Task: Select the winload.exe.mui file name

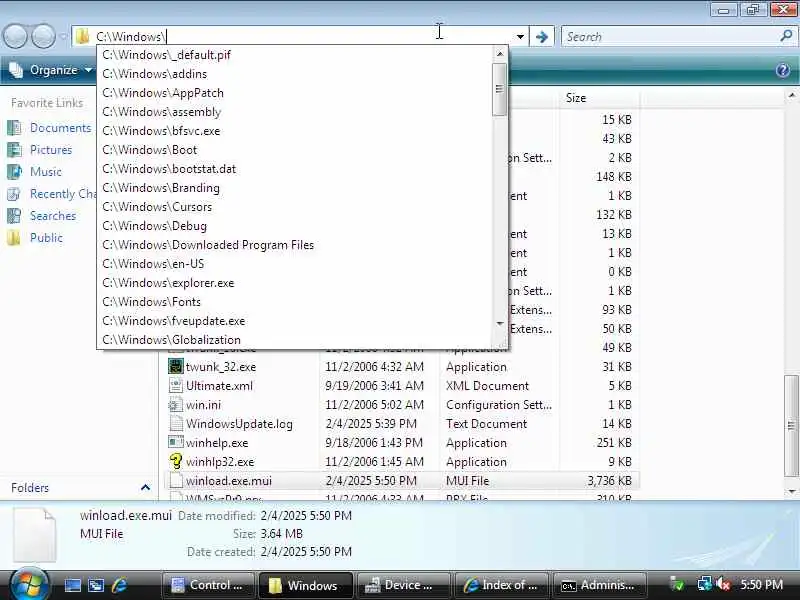Action: [229, 481]
